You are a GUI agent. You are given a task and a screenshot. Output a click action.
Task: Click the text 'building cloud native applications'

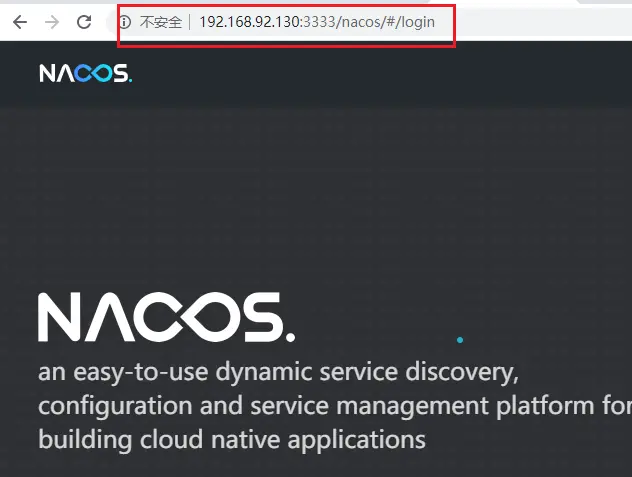(232, 440)
